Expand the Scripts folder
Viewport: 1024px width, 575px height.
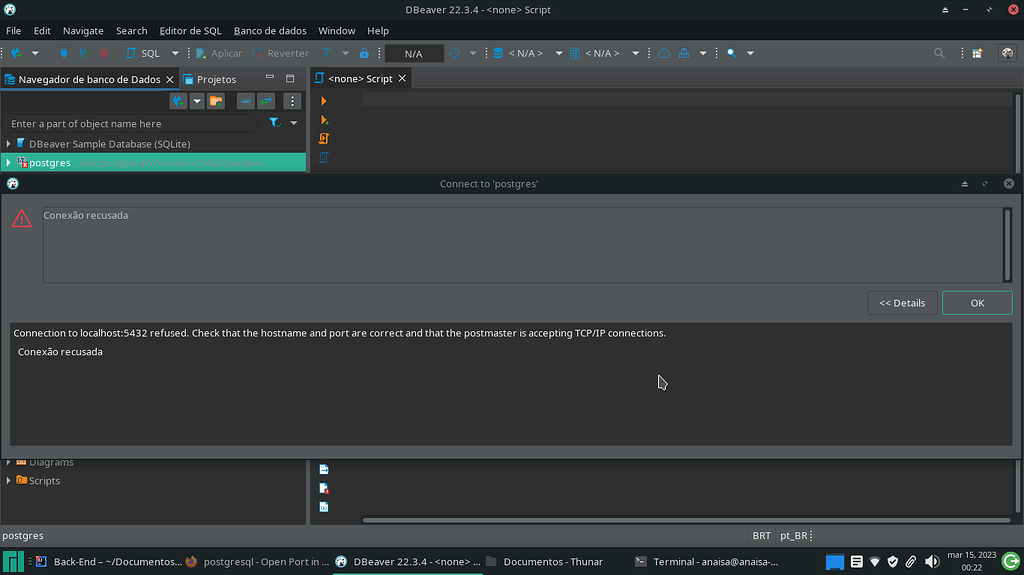8,481
